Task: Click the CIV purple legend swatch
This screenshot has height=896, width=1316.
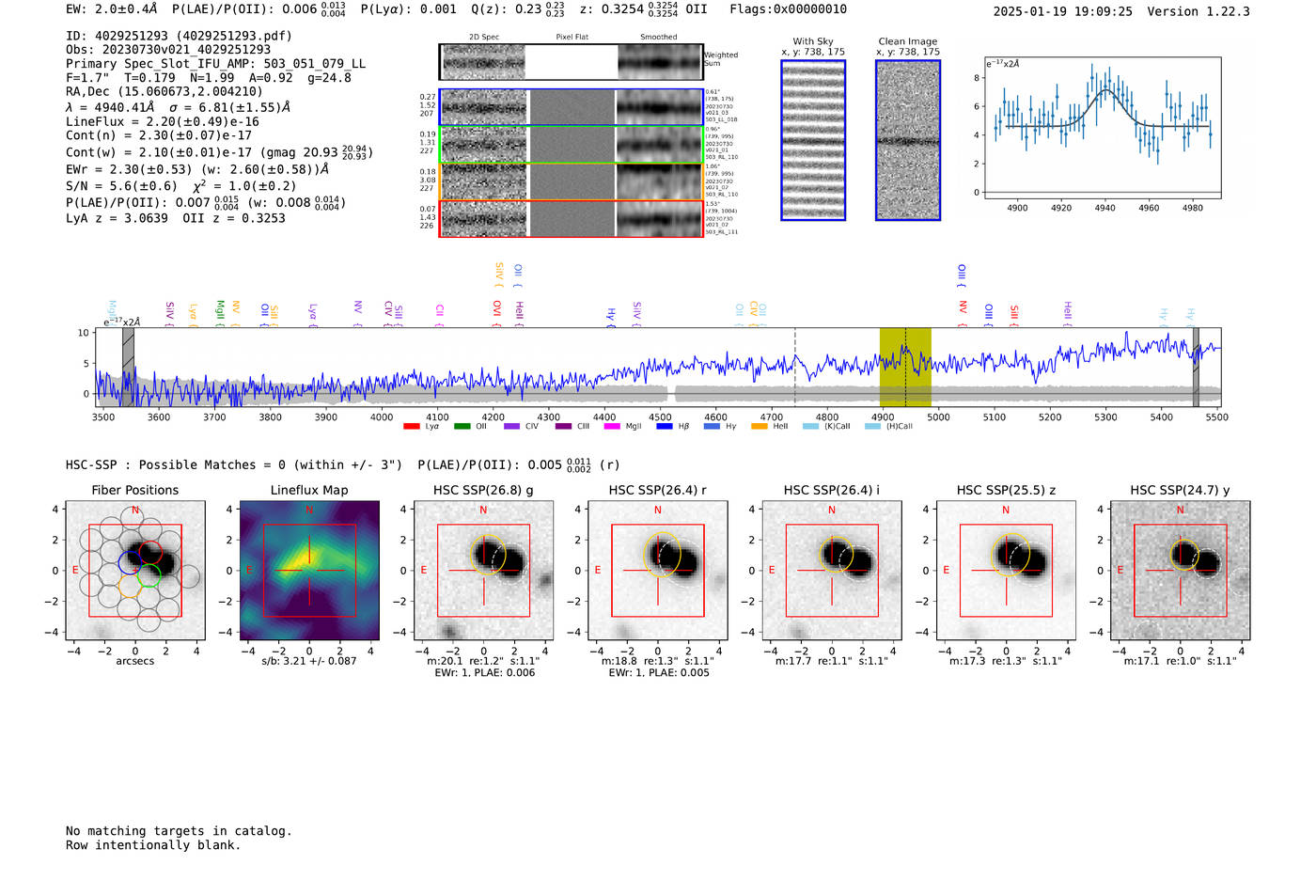Action: coord(512,426)
